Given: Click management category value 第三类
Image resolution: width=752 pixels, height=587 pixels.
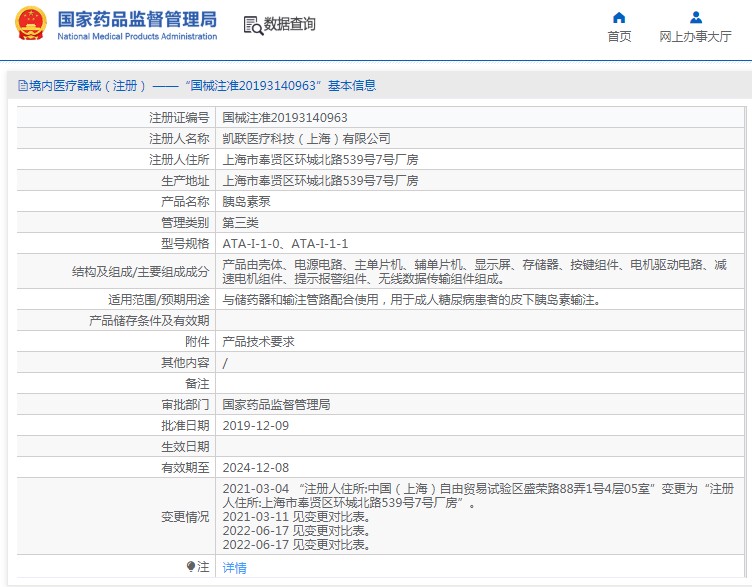Looking at the screenshot, I should click(241, 223).
